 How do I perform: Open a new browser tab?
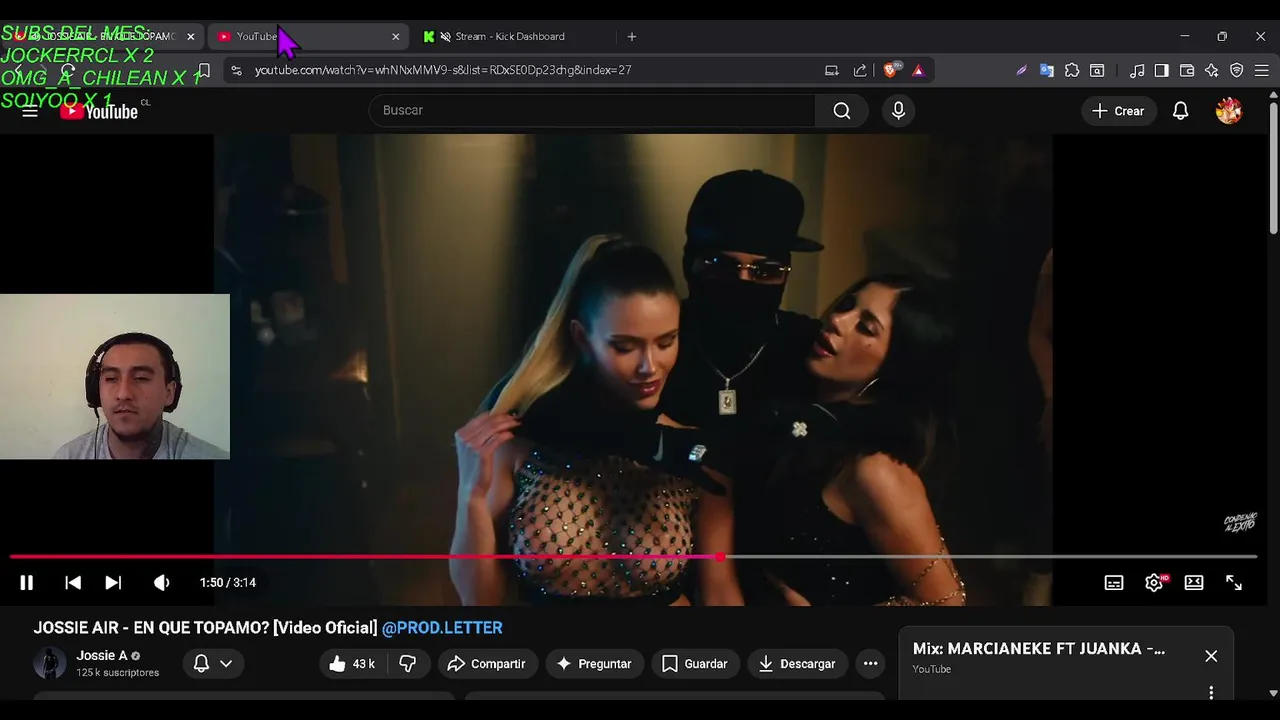point(632,37)
